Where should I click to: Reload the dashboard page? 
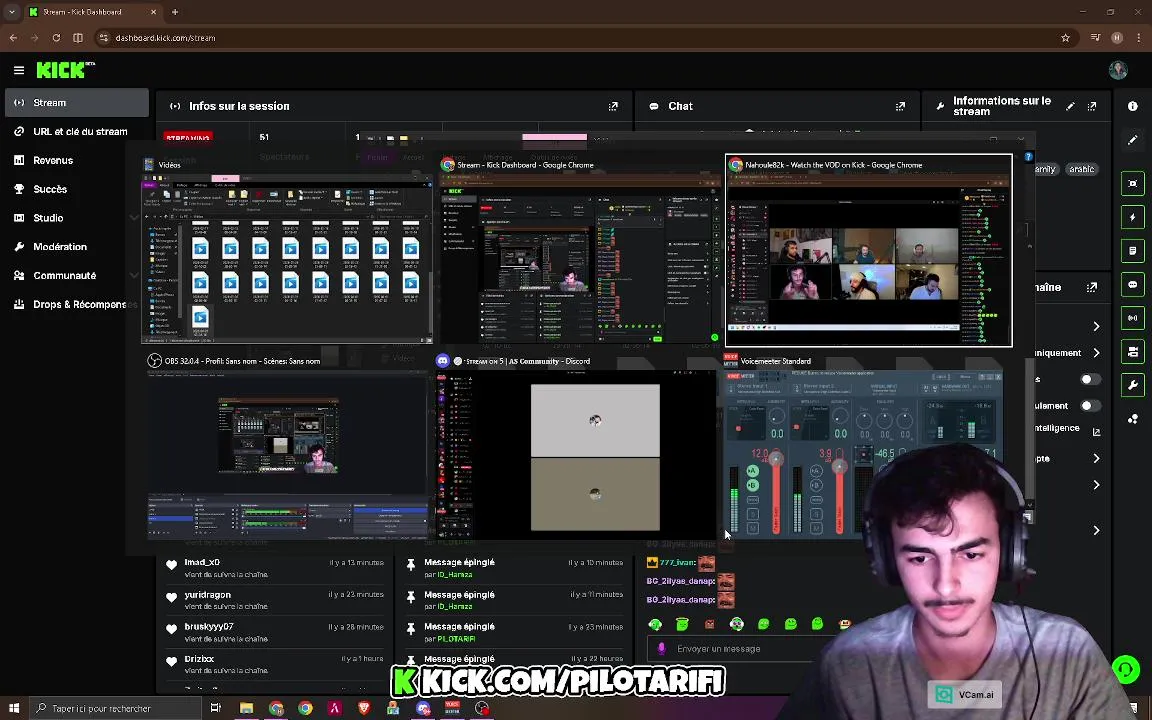coord(56,37)
